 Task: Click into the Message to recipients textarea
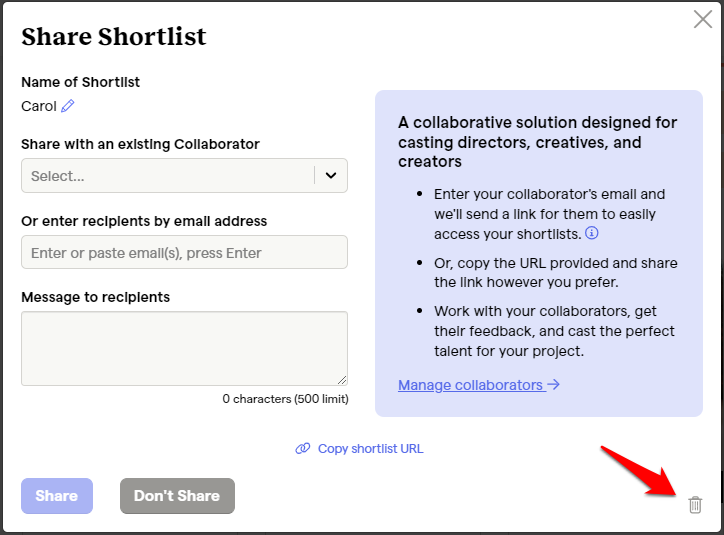click(x=184, y=348)
